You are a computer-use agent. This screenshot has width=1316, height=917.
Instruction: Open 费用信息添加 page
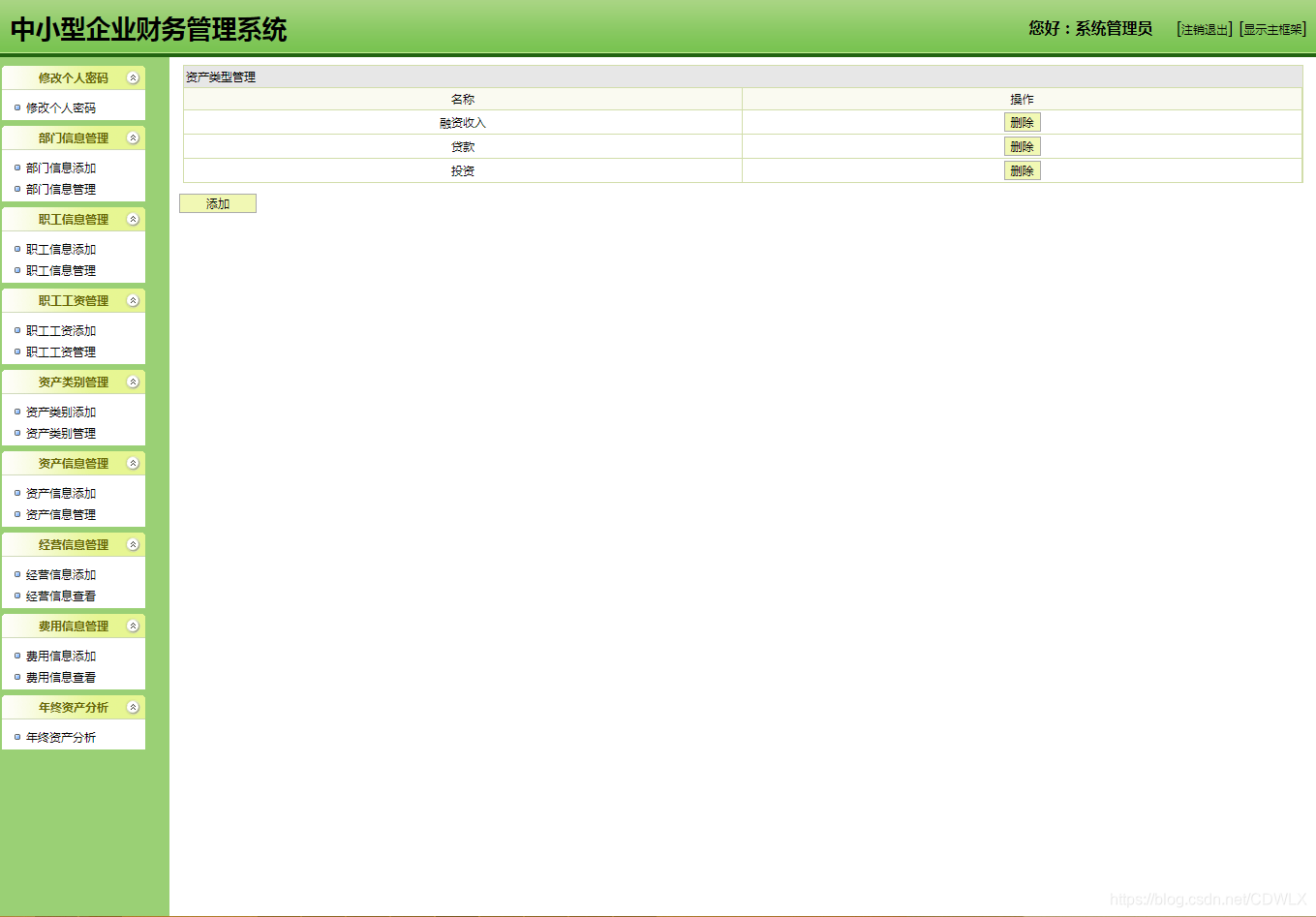(61, 657)
